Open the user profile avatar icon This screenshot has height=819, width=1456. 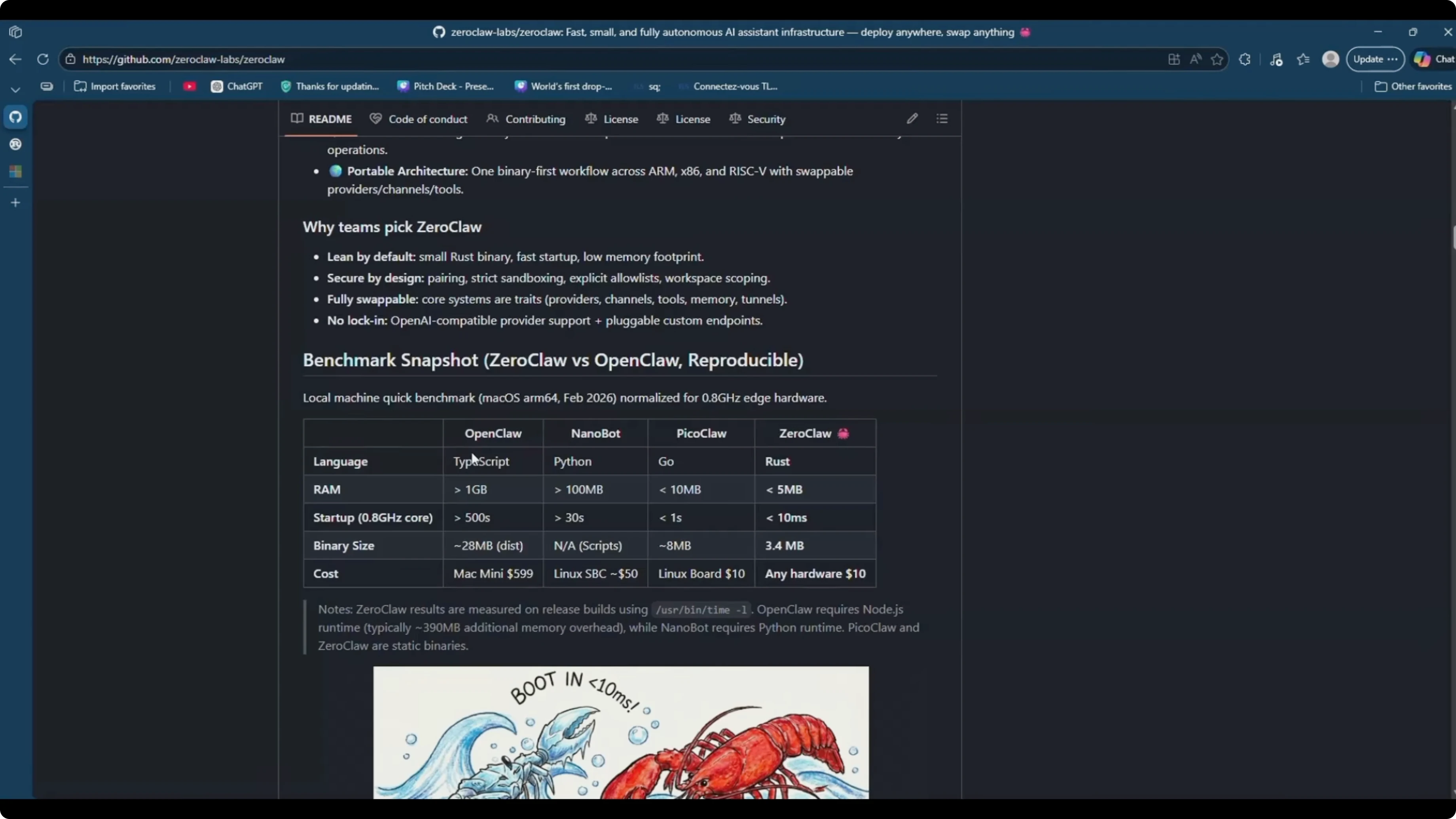point(1331,59)
